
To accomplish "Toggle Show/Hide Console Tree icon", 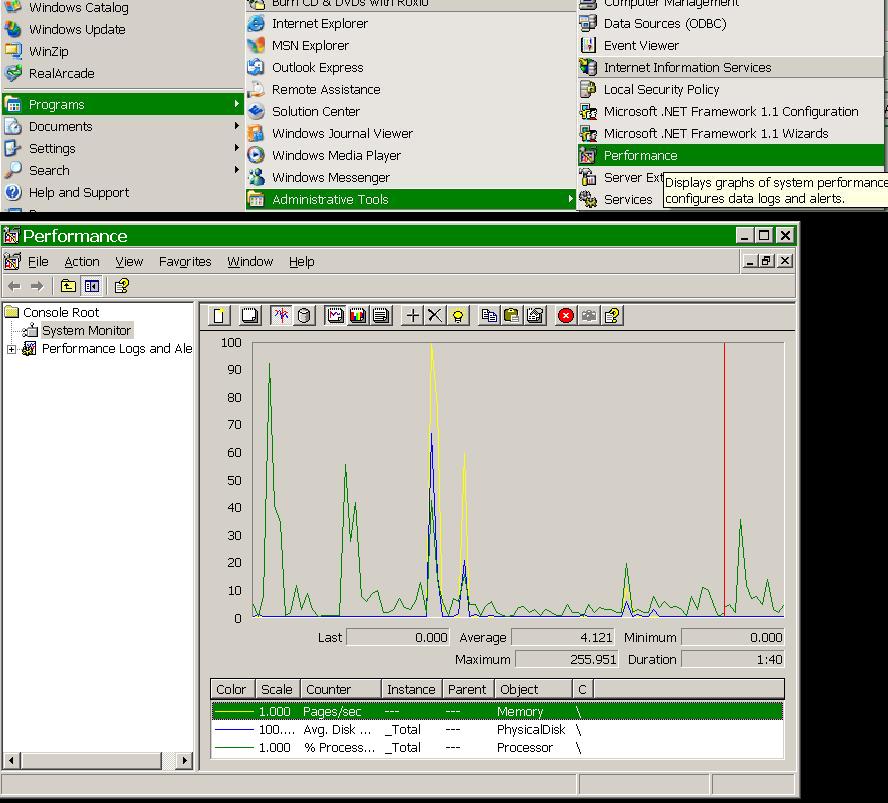I will click(x=91, y=286).
